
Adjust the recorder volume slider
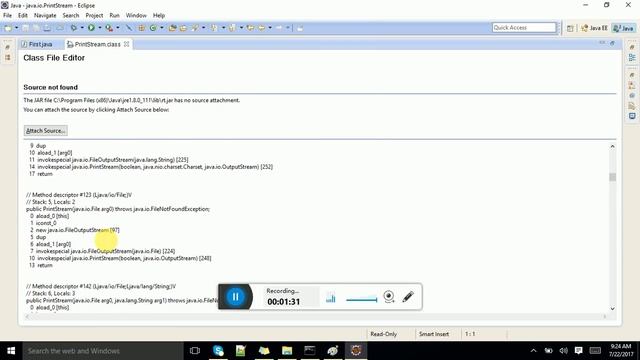tap(362, 300)
